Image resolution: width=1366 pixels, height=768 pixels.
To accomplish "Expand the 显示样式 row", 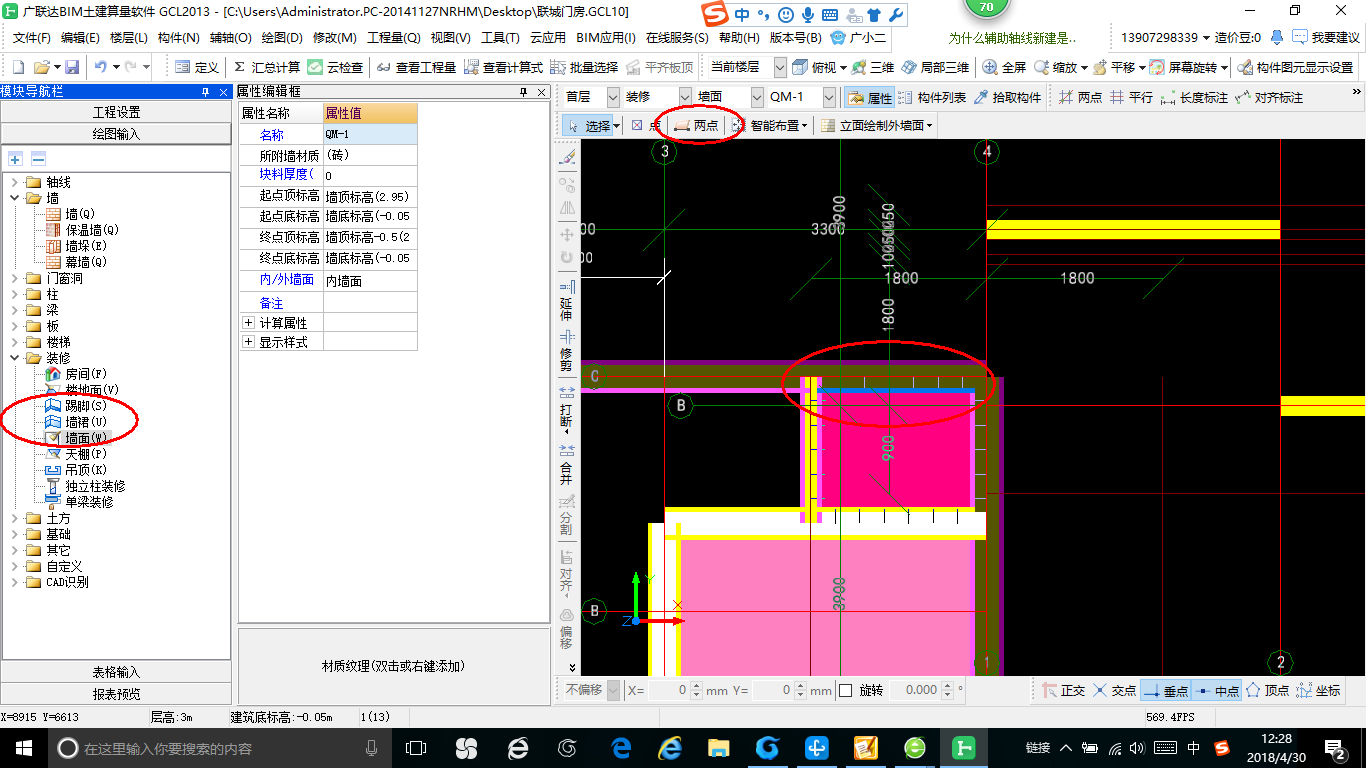I will point(249,342).
